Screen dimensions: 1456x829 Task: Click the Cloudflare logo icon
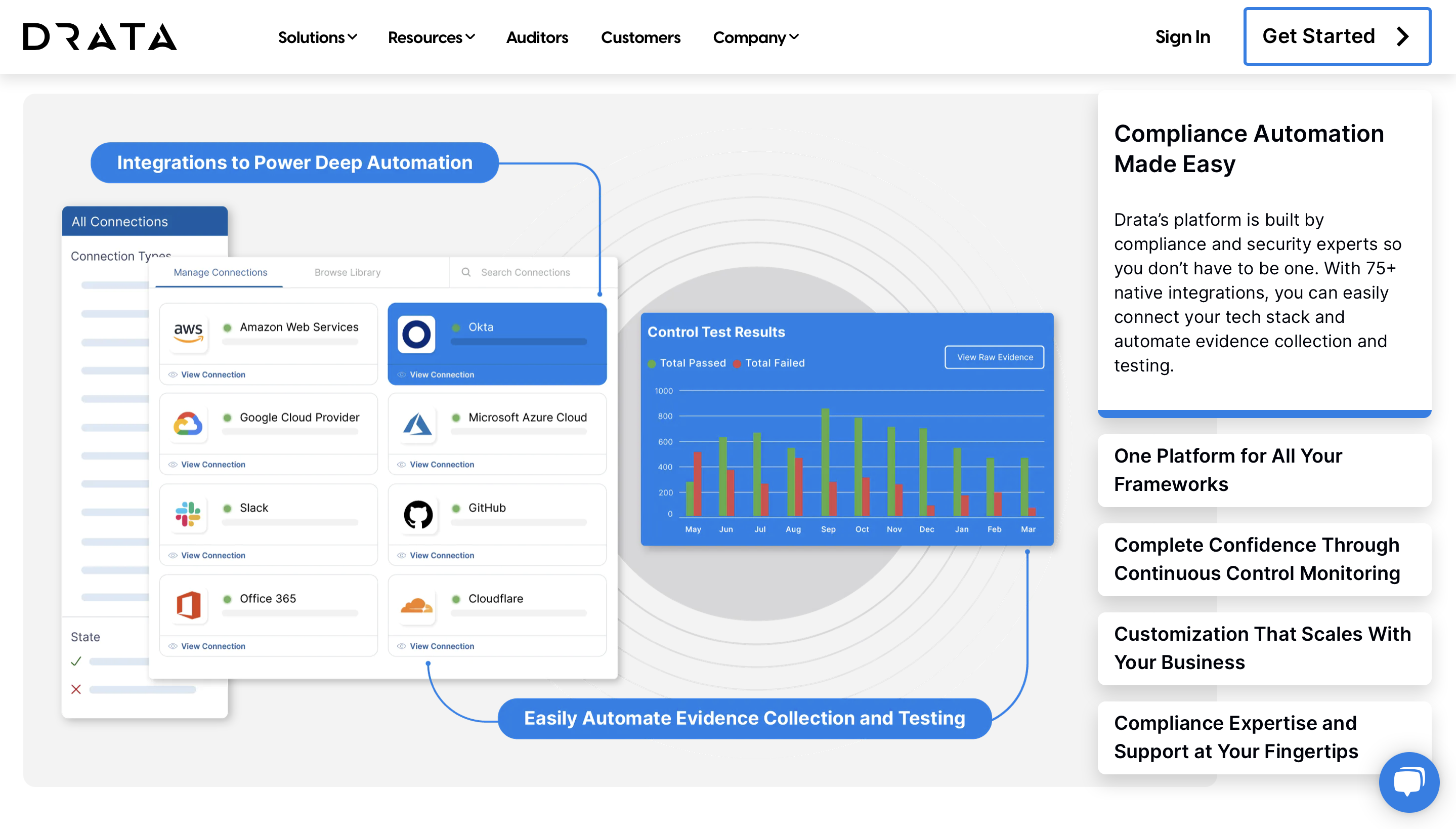coord(416,605)
